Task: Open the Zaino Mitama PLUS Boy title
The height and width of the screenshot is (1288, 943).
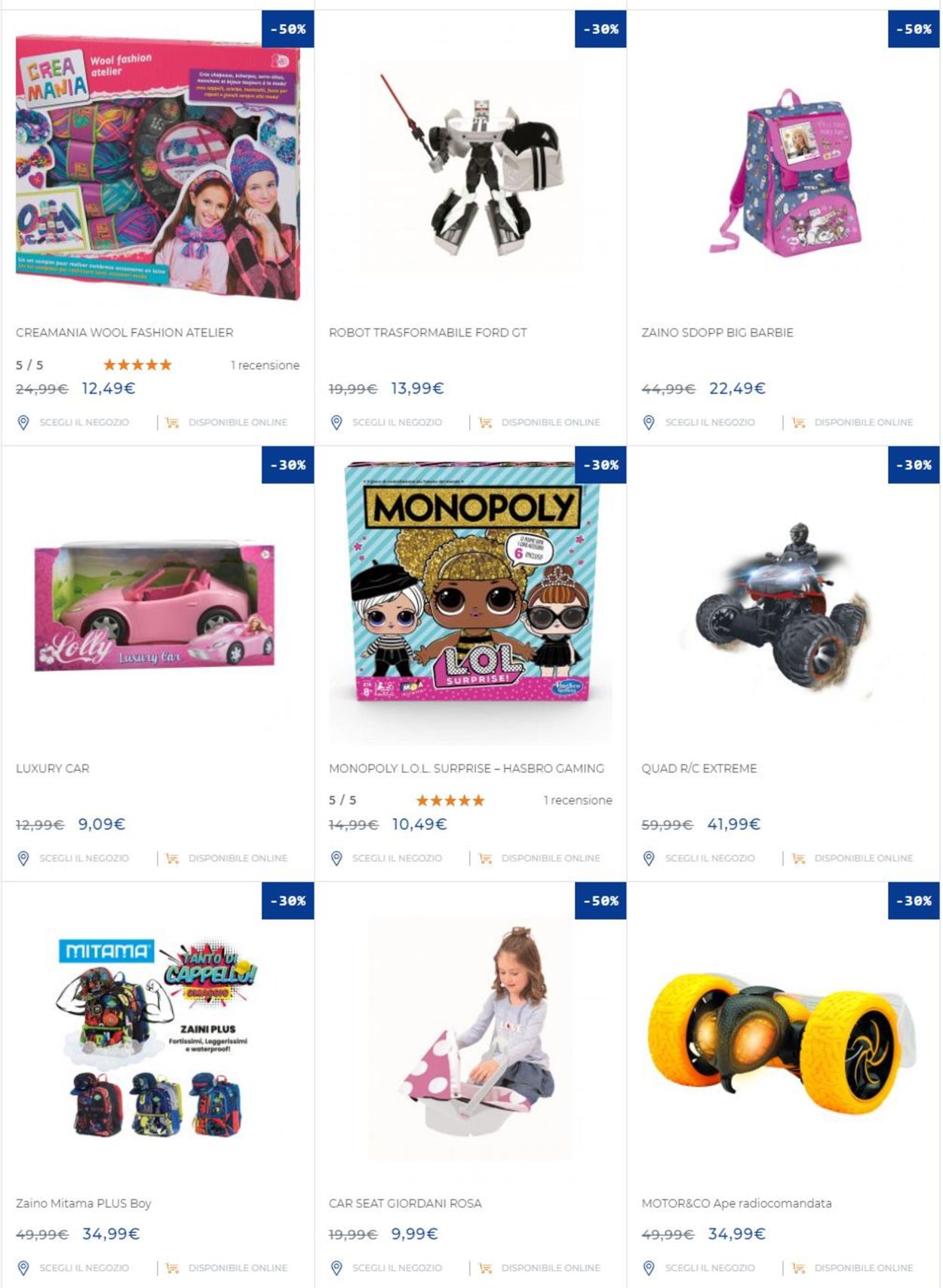Action: (x=84, y=1203)
